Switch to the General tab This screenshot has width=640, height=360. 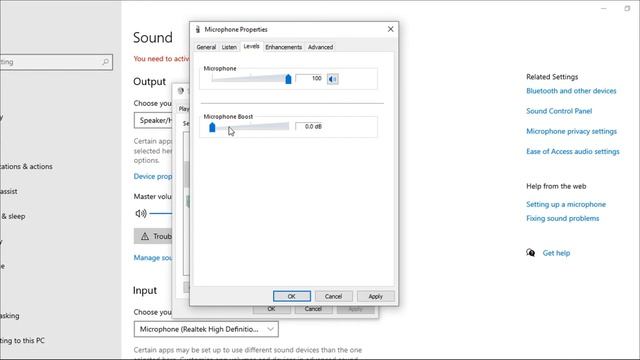206,47
